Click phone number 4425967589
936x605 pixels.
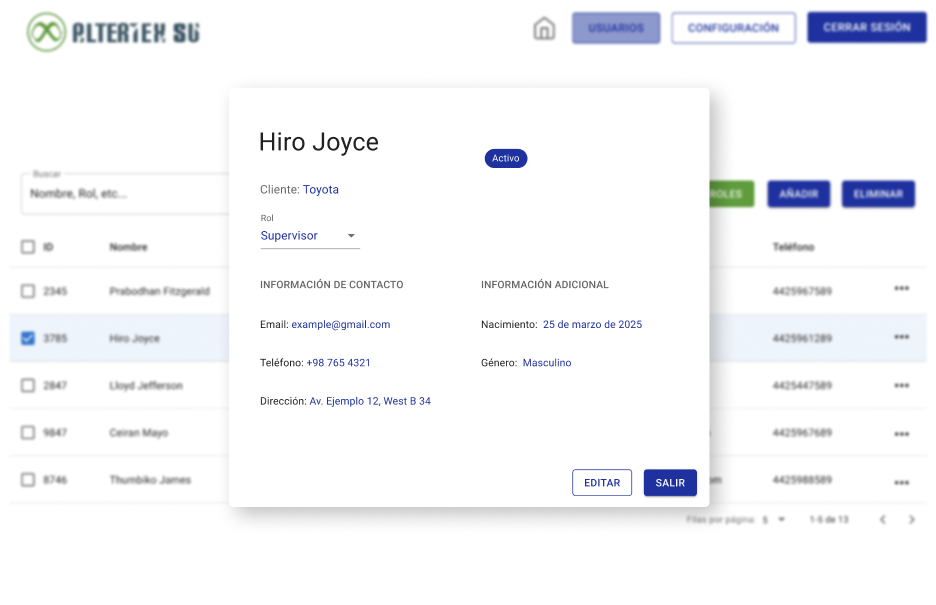[802, 291]
